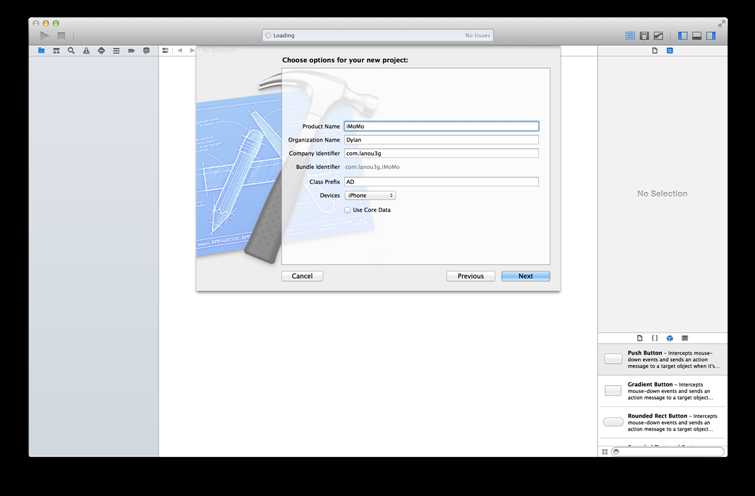Click the Organization Name field
Image resolution: width=755 pixels, height=496 pixels.
(442, 140)
